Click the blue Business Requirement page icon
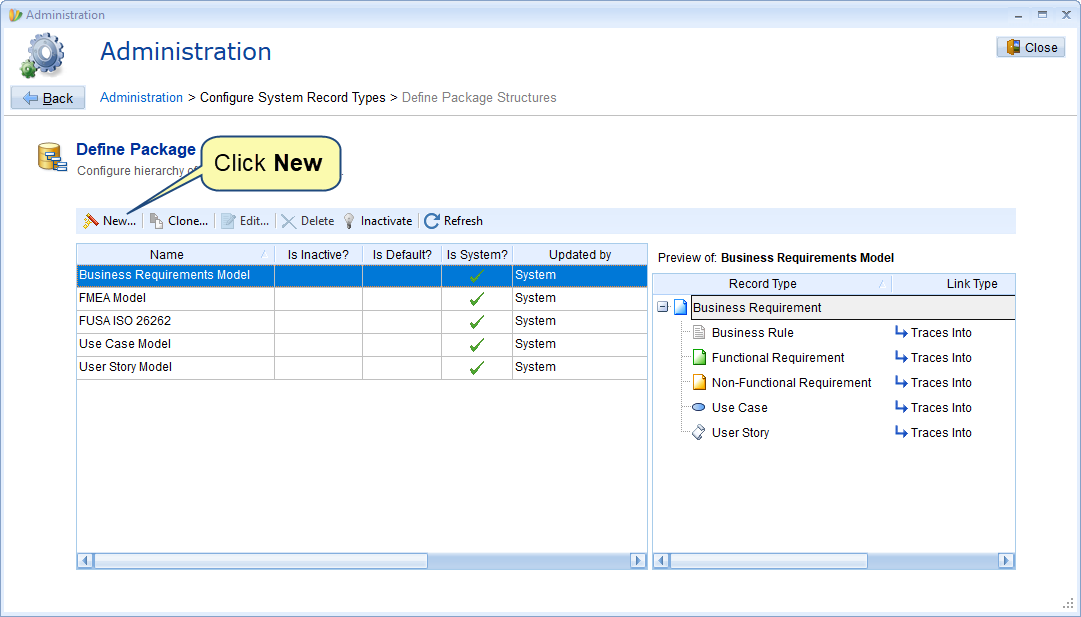The height and width of the screenshot is (617, 1081). point(680,307)
